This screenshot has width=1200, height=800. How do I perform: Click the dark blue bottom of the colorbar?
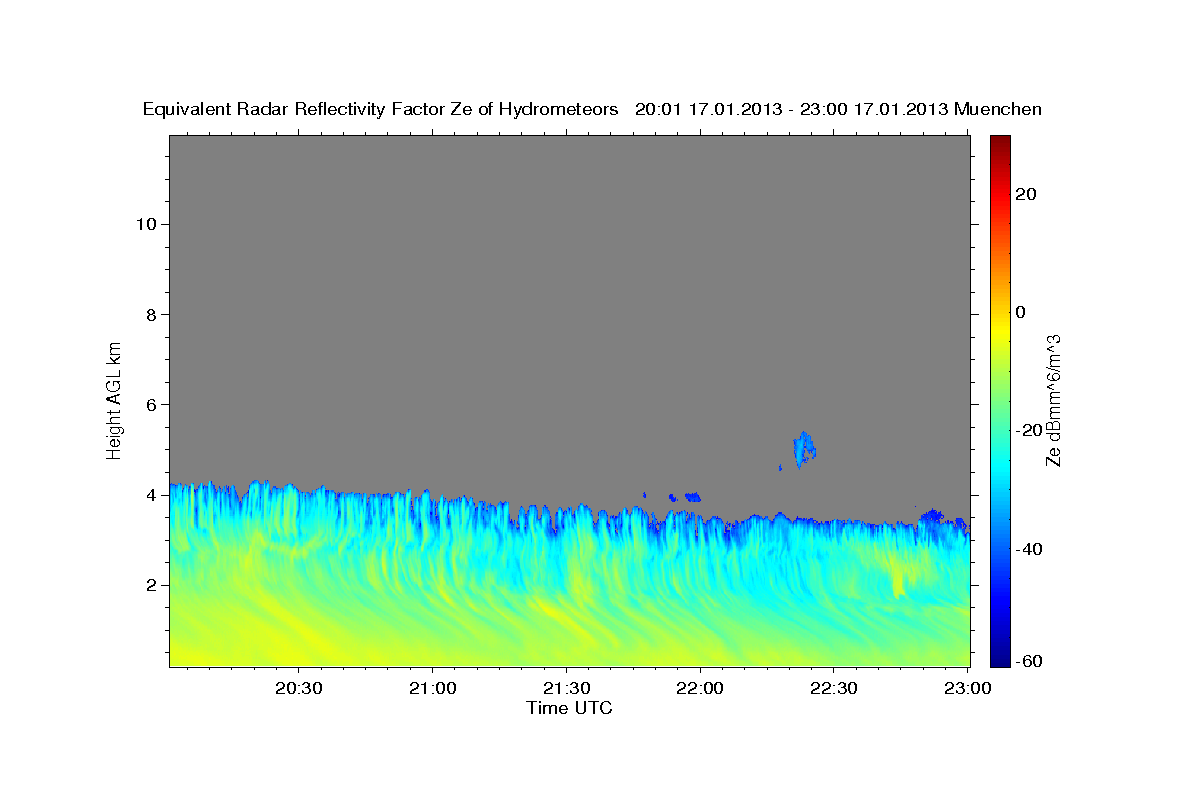click(x=1000, y=655)
